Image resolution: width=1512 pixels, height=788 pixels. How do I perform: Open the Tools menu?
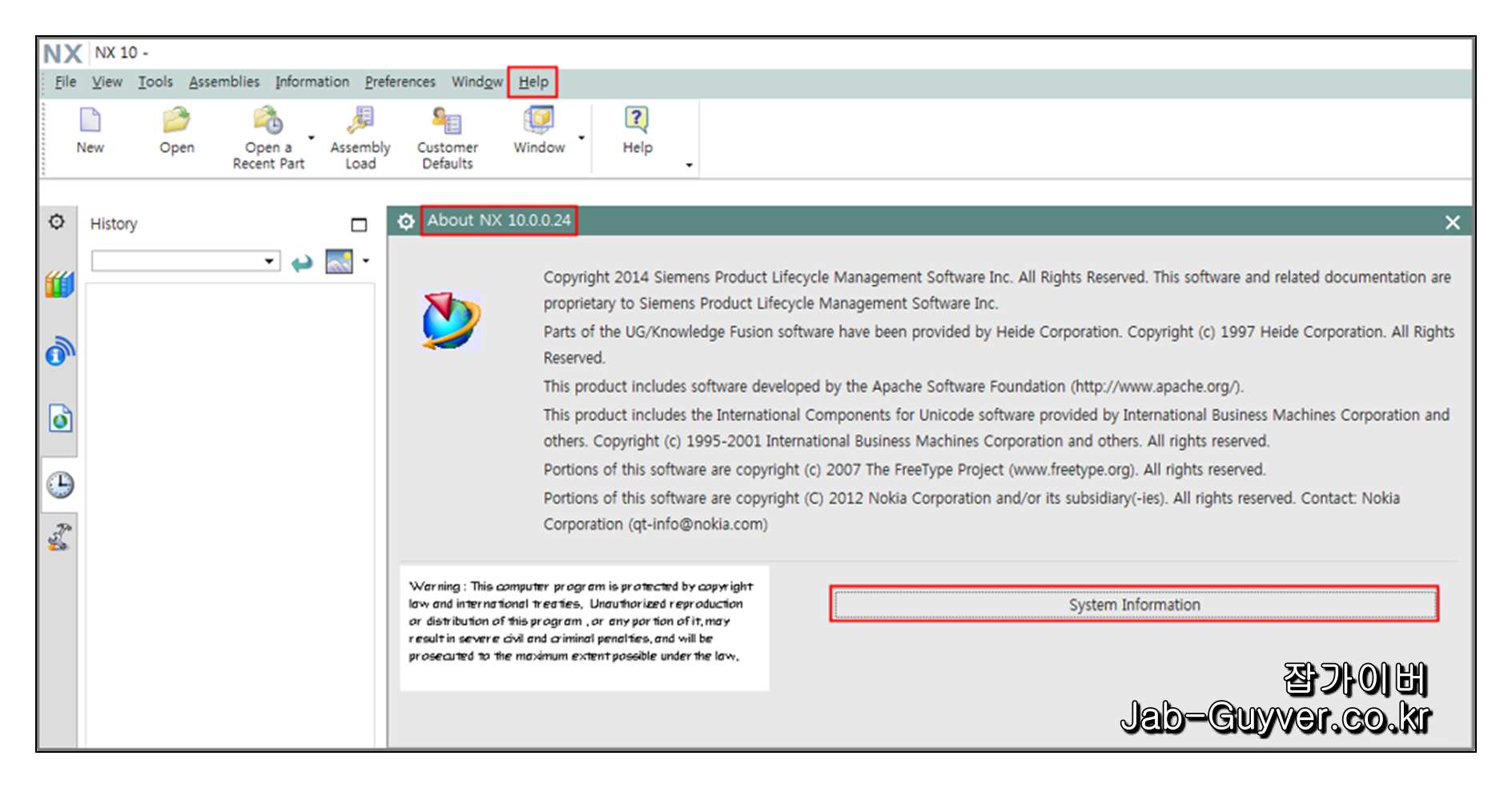[155, 82]
